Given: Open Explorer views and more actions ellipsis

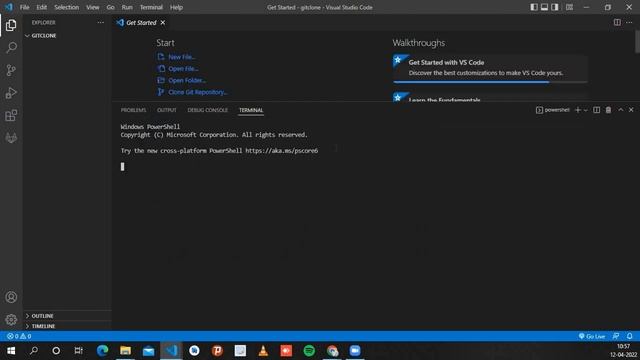Looking at the screenshot, I should coord(100,22).
